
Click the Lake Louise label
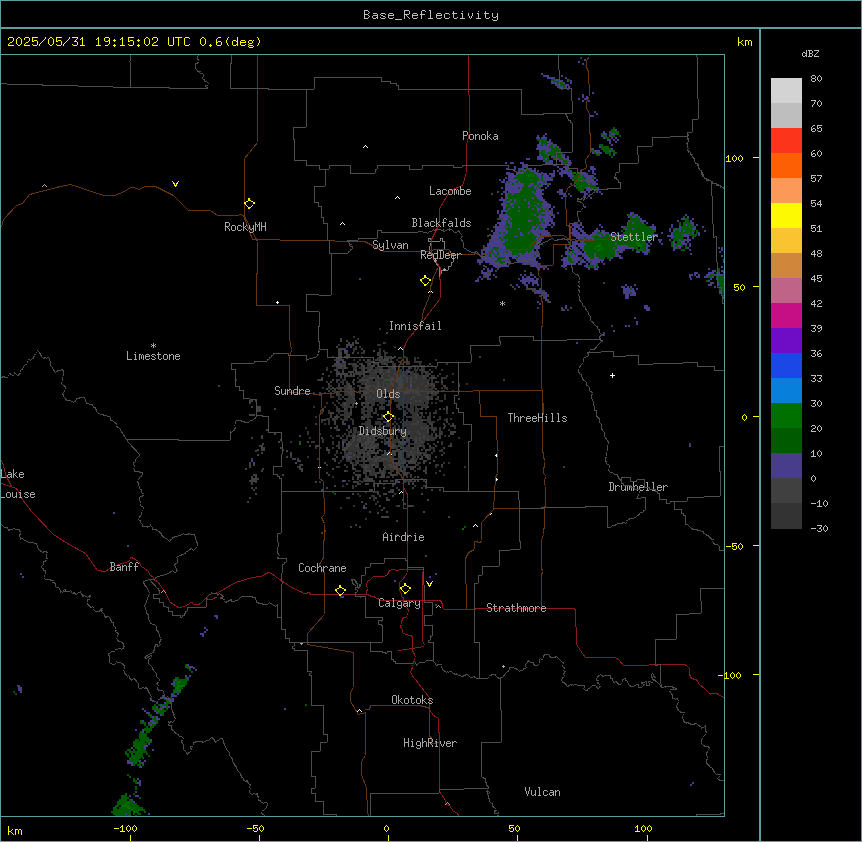point(18,484)
